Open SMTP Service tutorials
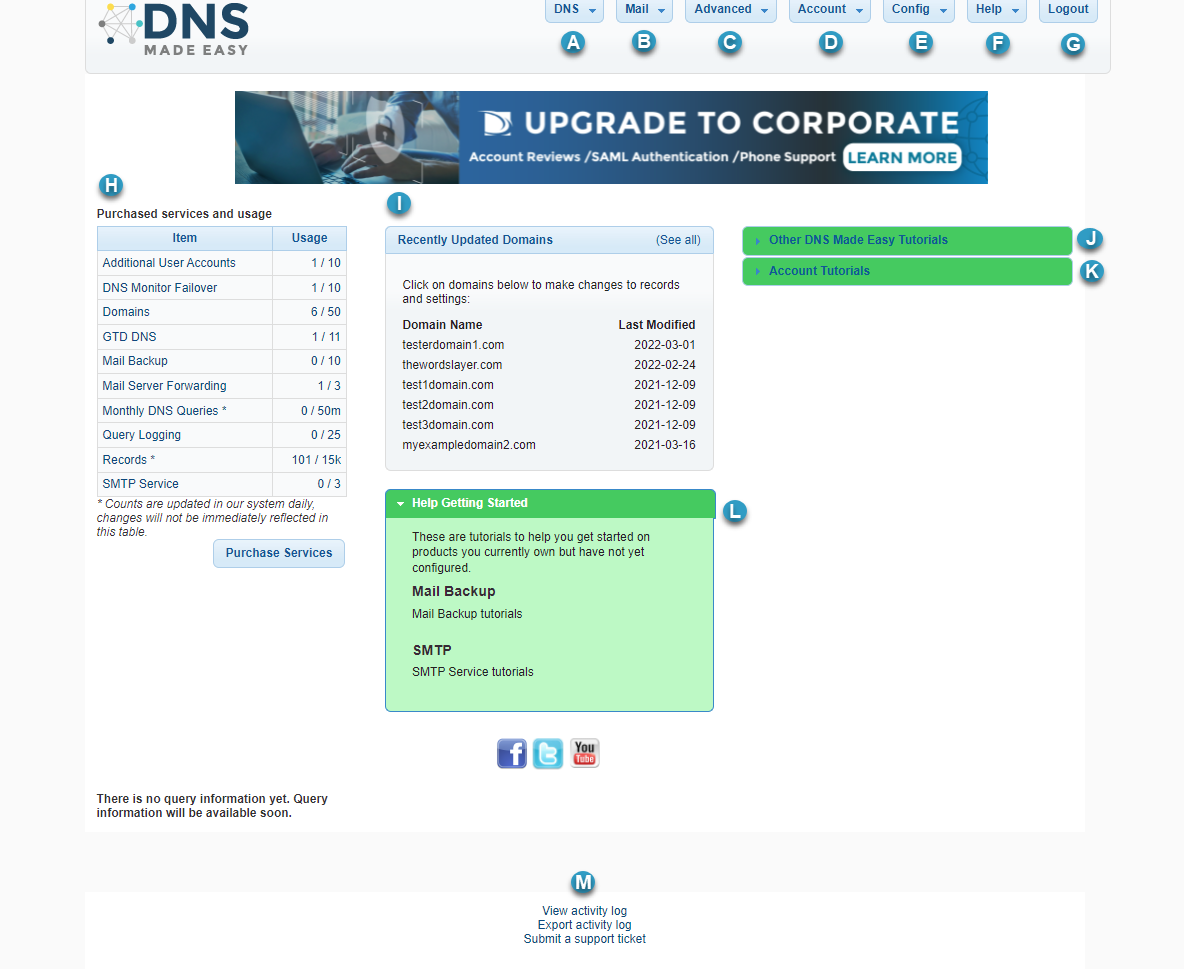This screenshot has height=969, width=1184. click(x=473, y=672)
